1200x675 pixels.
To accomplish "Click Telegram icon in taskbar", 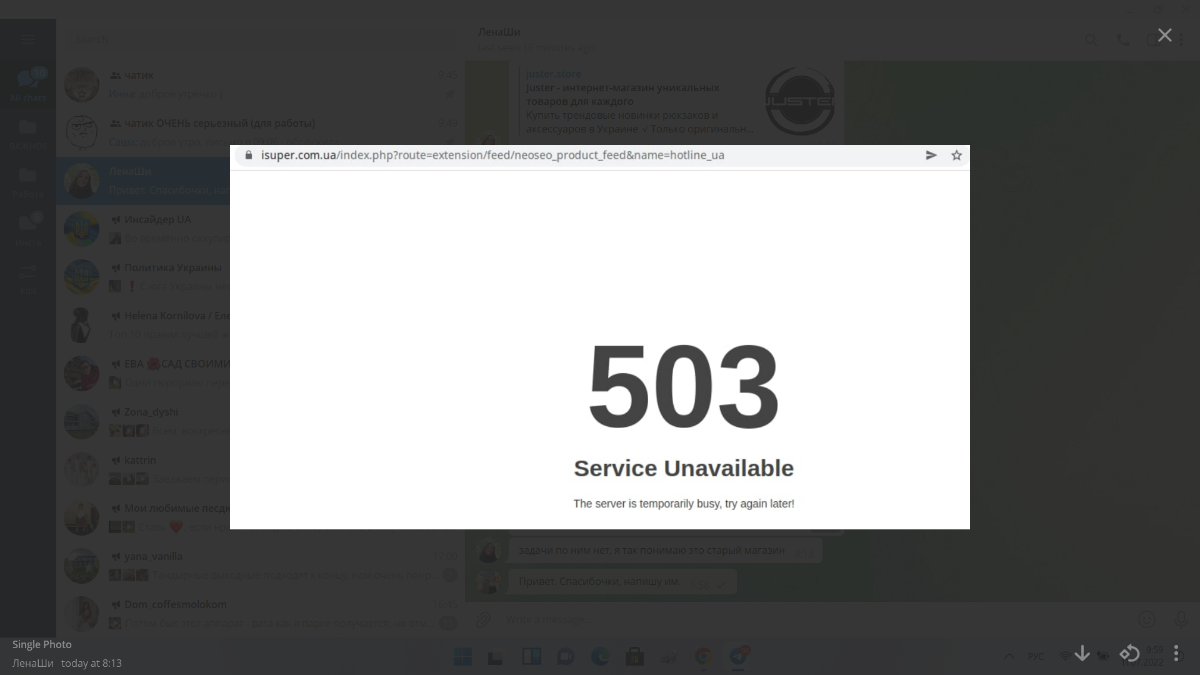I will click(739, 657).
